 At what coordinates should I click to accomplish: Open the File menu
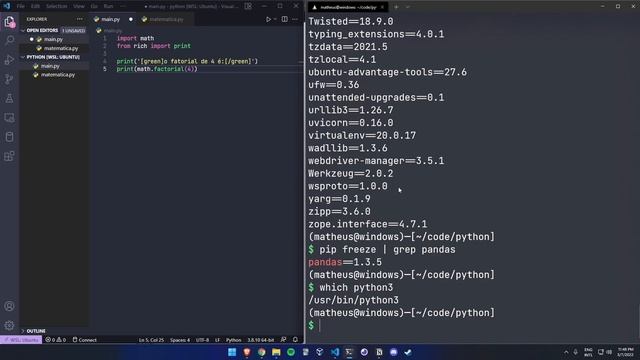[20, 6]
